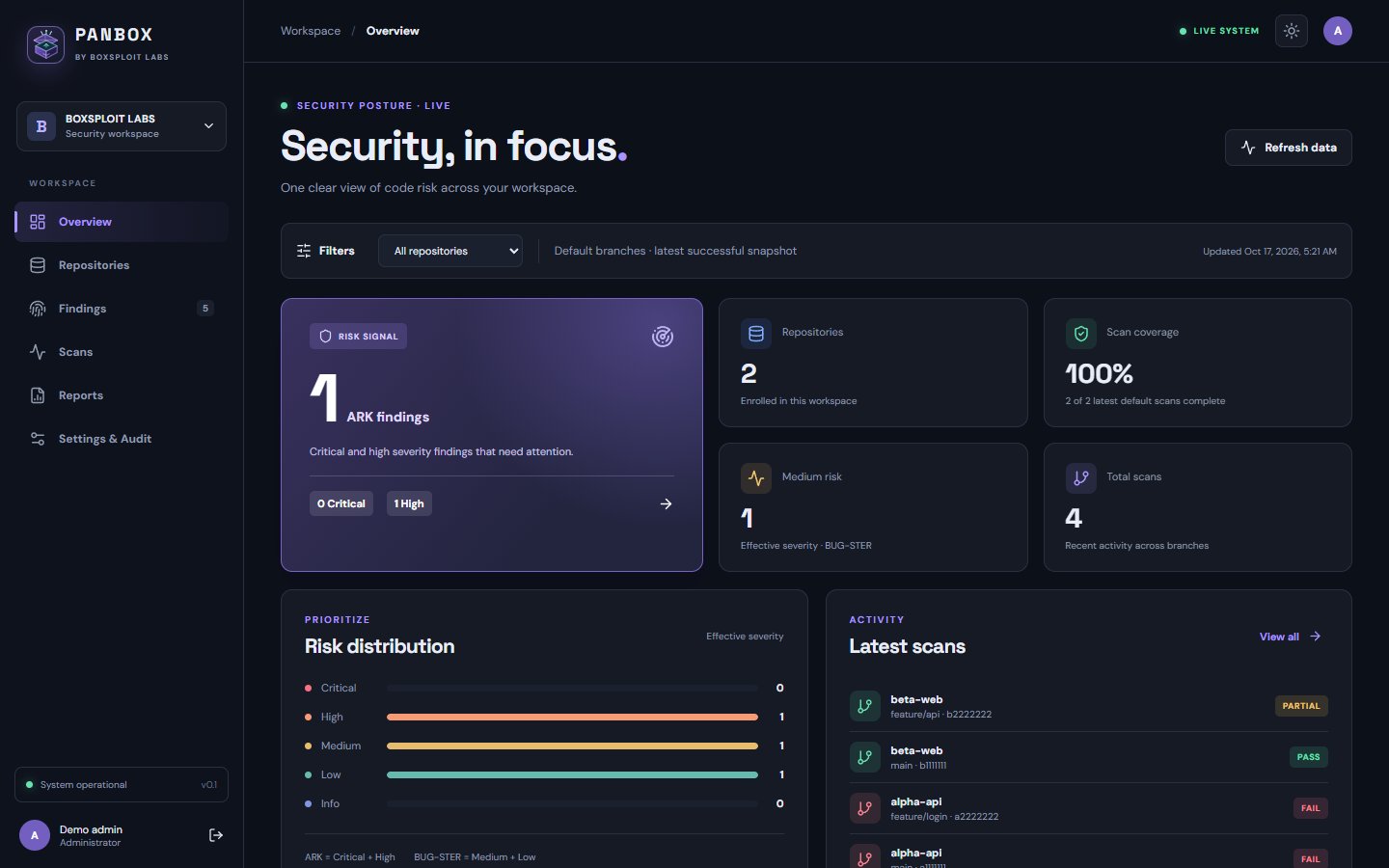Click the radar target icon on risk card
The image size is (1389, 868).
663,337
